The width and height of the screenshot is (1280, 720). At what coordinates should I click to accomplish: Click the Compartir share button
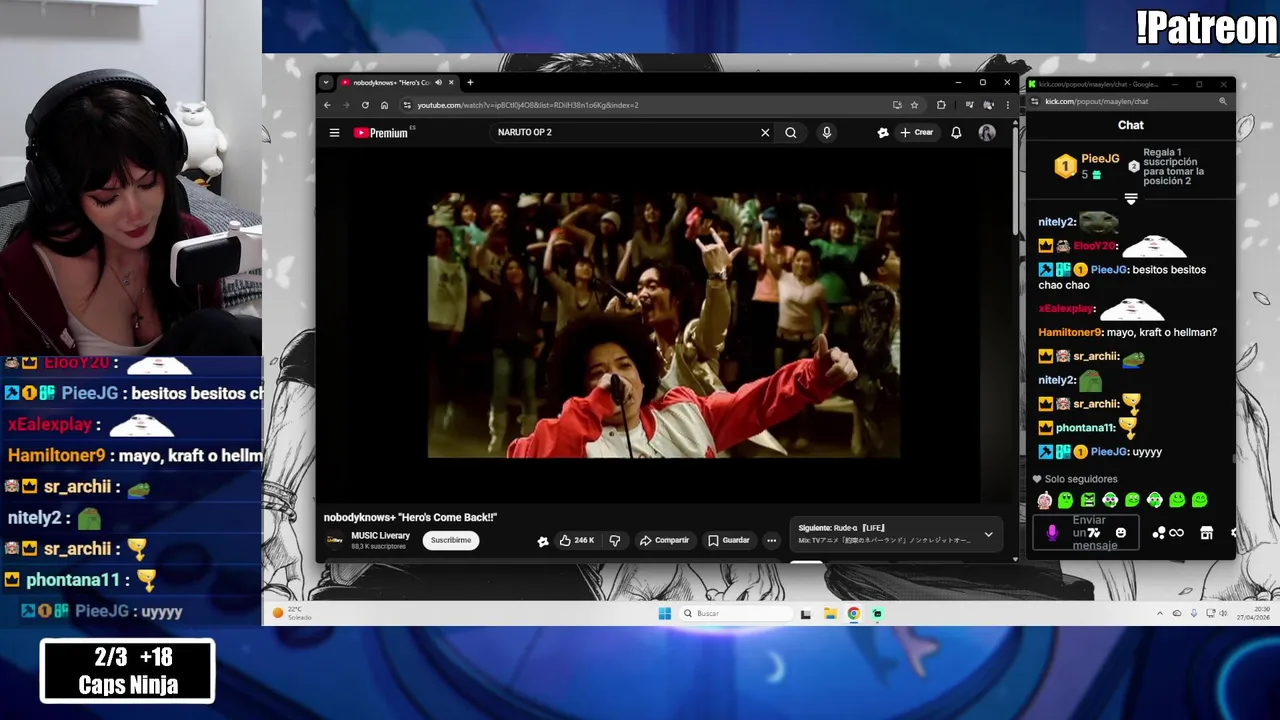pyautogui.click(x=664, y=540)
